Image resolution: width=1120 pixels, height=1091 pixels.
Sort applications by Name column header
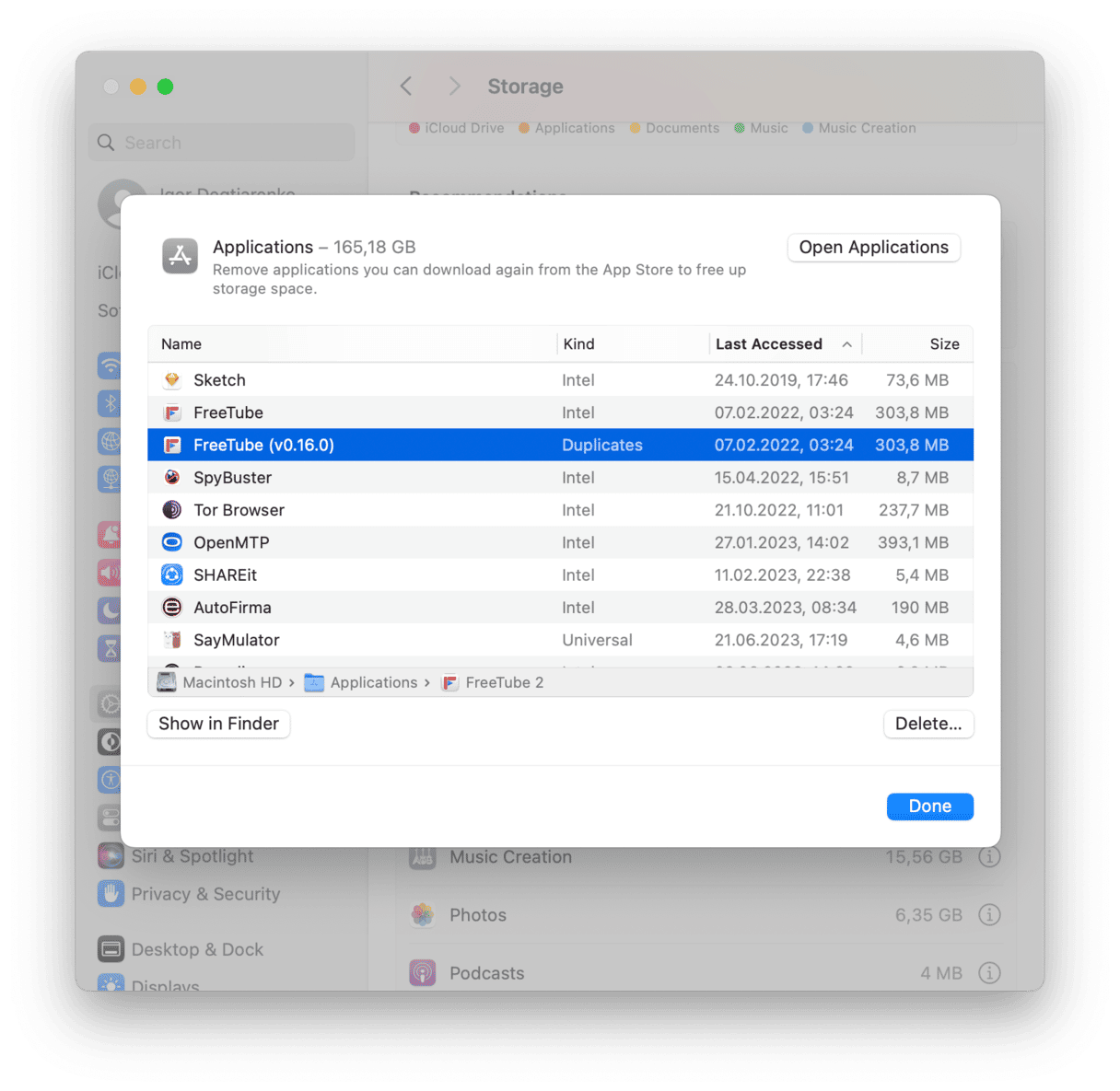click(181, 344)
